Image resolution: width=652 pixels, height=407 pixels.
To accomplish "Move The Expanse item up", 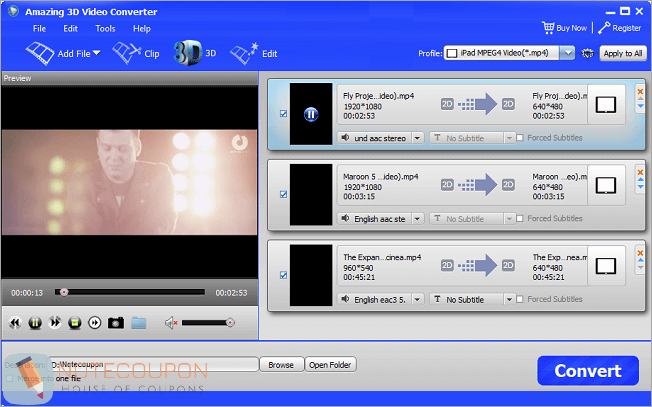I will (640, 260).
